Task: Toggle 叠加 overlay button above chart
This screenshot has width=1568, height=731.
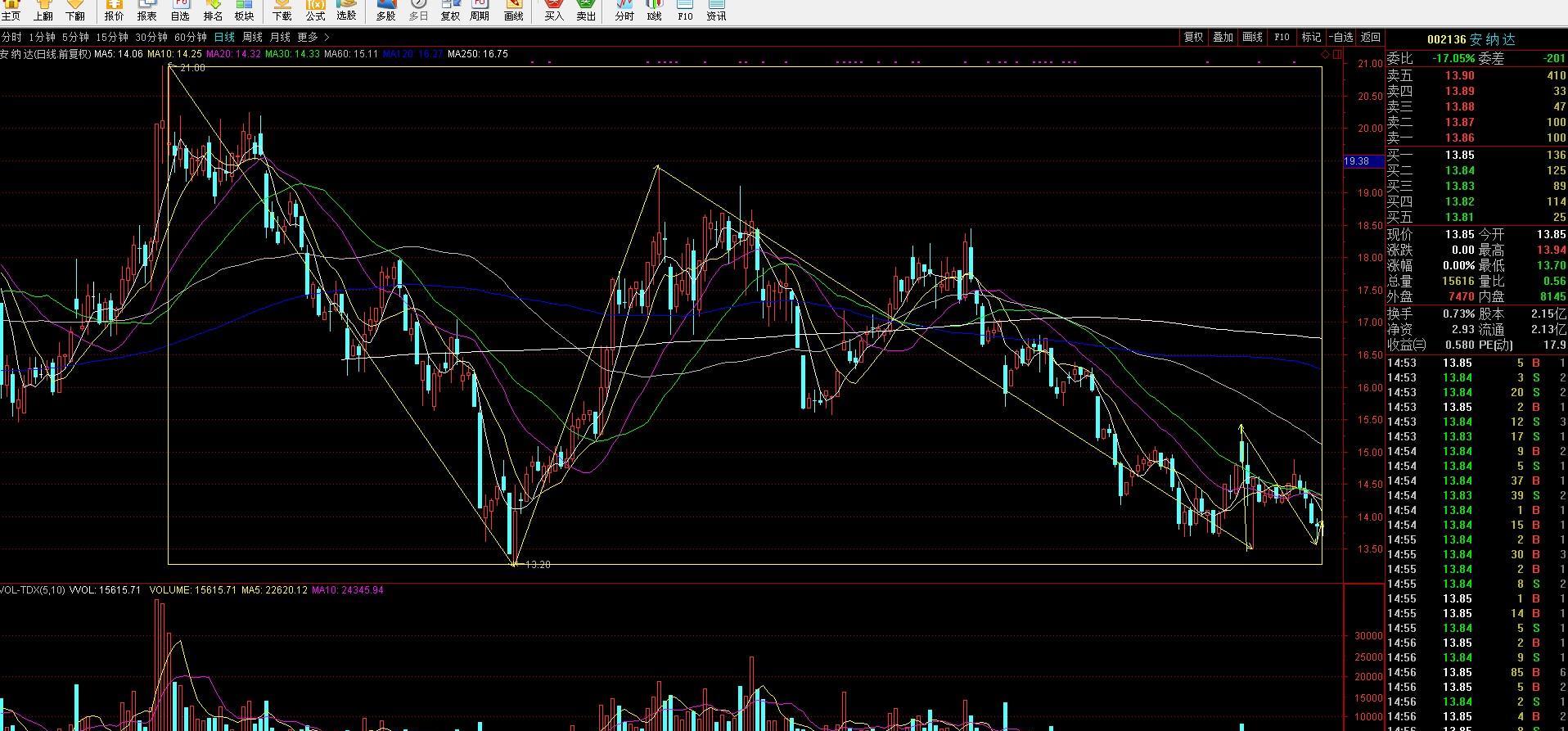Action: click(1223, 38)
